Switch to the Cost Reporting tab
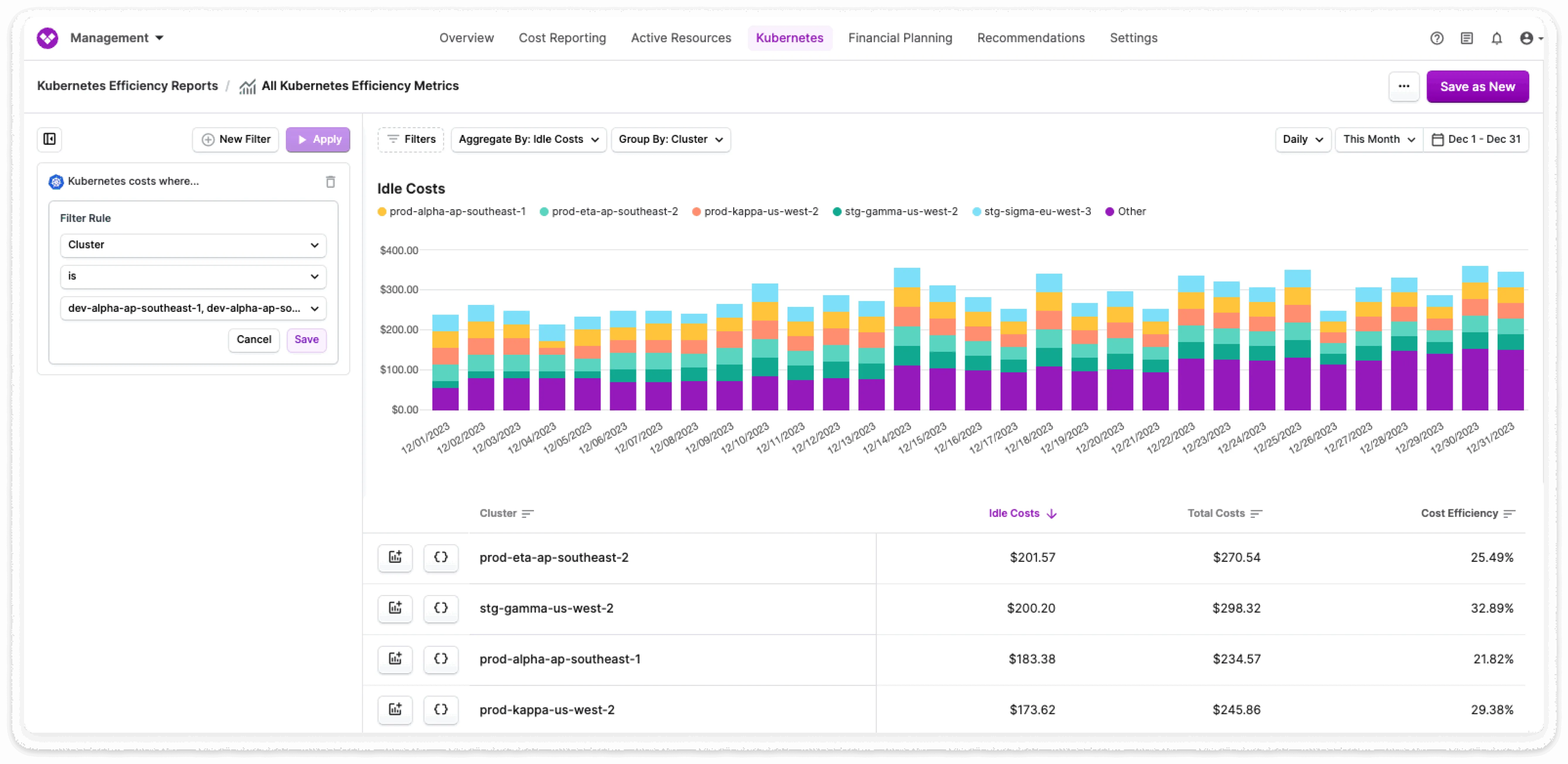 (562, 38)
